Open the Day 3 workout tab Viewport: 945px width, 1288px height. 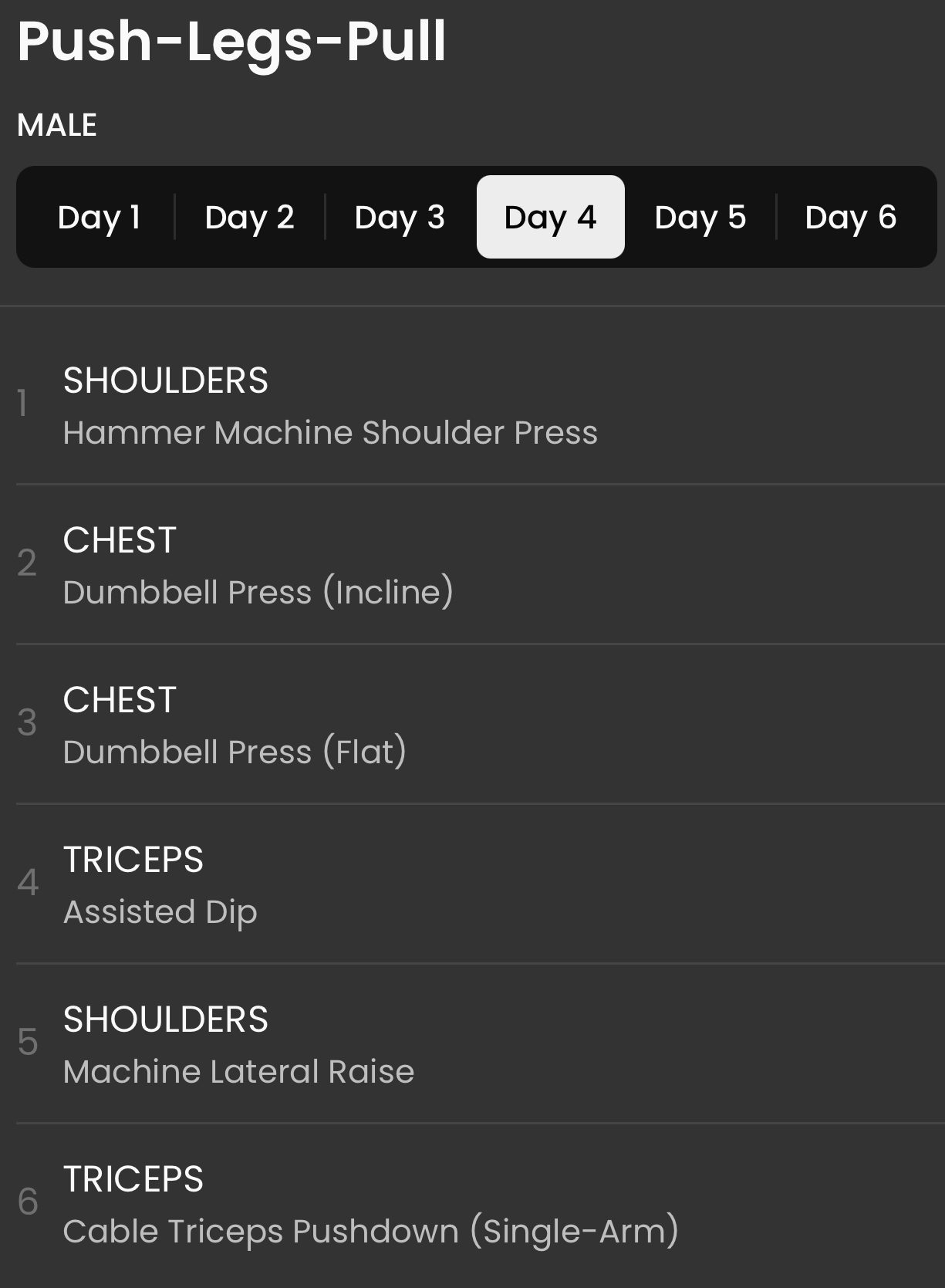click(400, 218)
